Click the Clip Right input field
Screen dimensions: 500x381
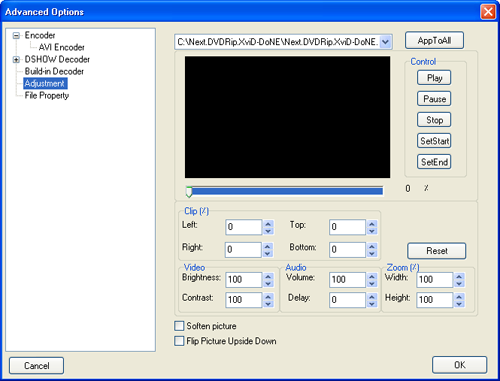[243, 250]
